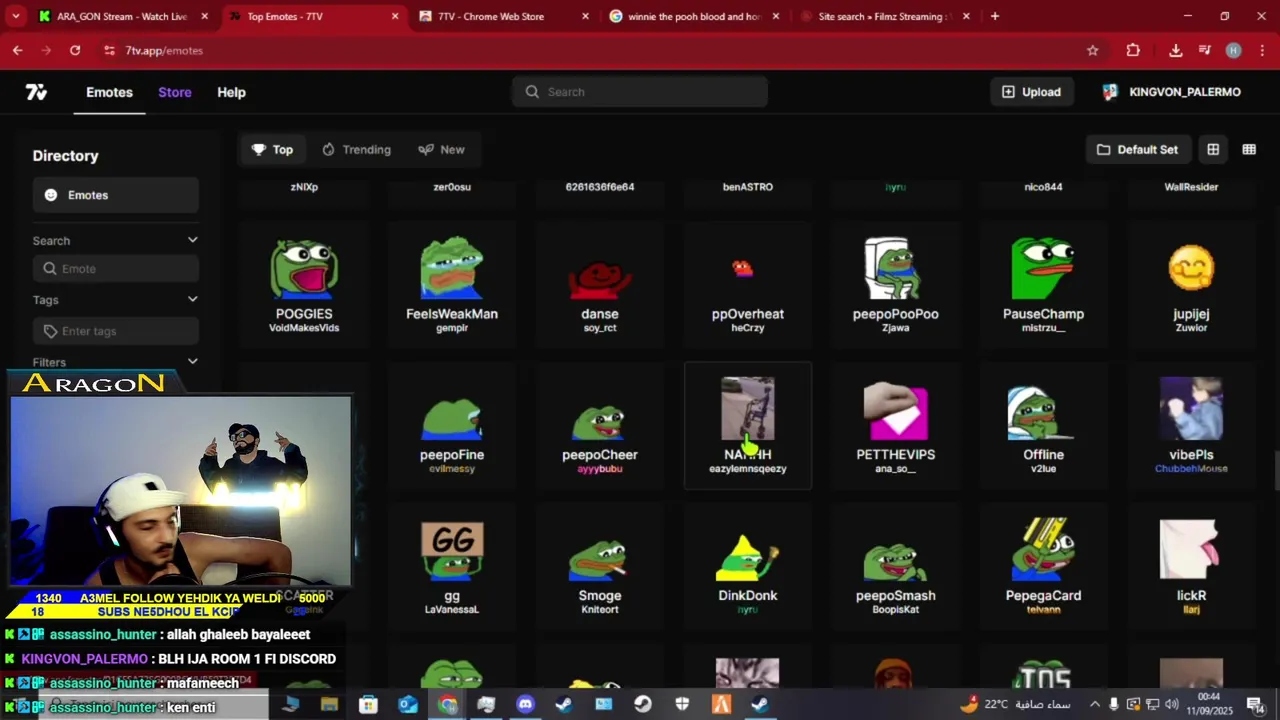Click the 7TV logo icon
Screen dimensions: 1280x720
tap(36, 92)
